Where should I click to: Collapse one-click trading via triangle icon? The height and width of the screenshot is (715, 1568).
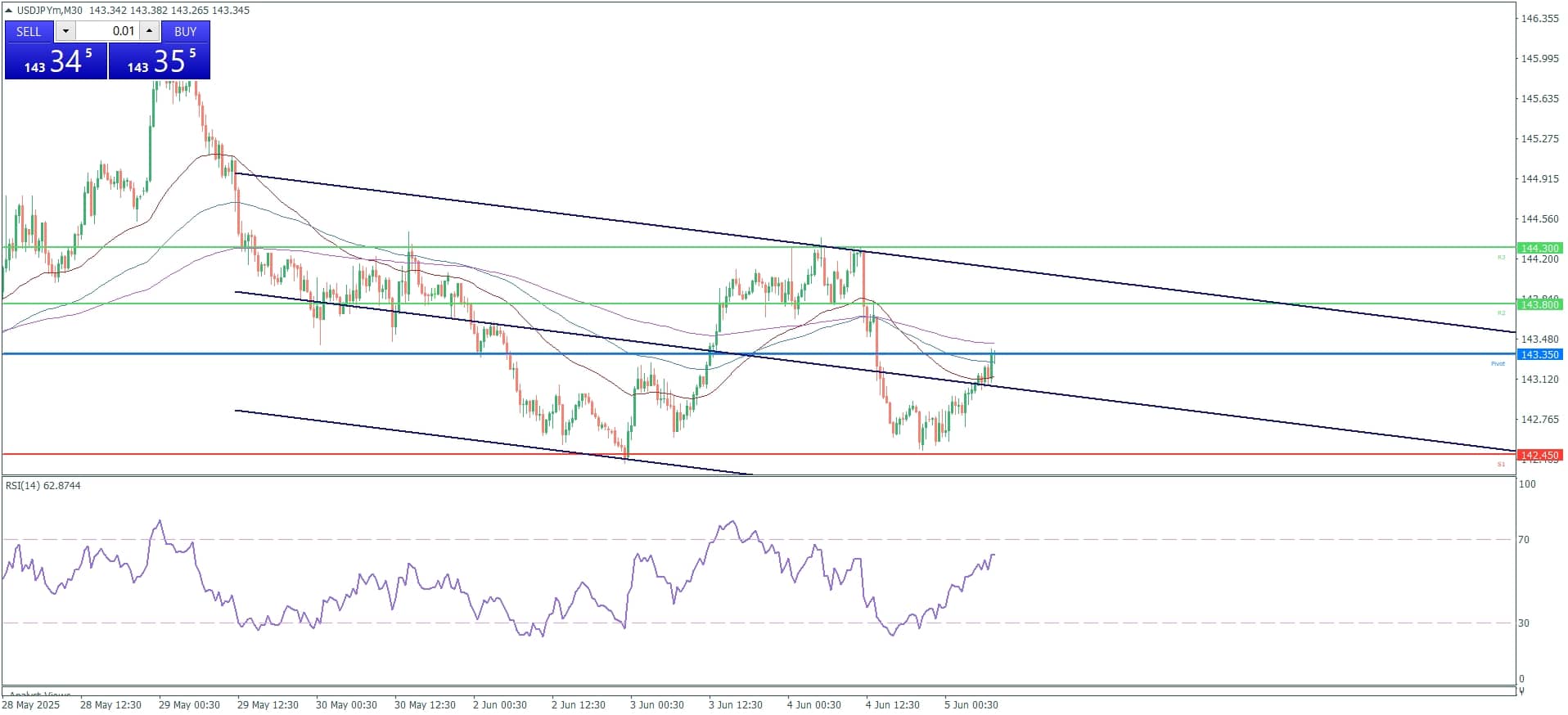(x=9, y=10)
